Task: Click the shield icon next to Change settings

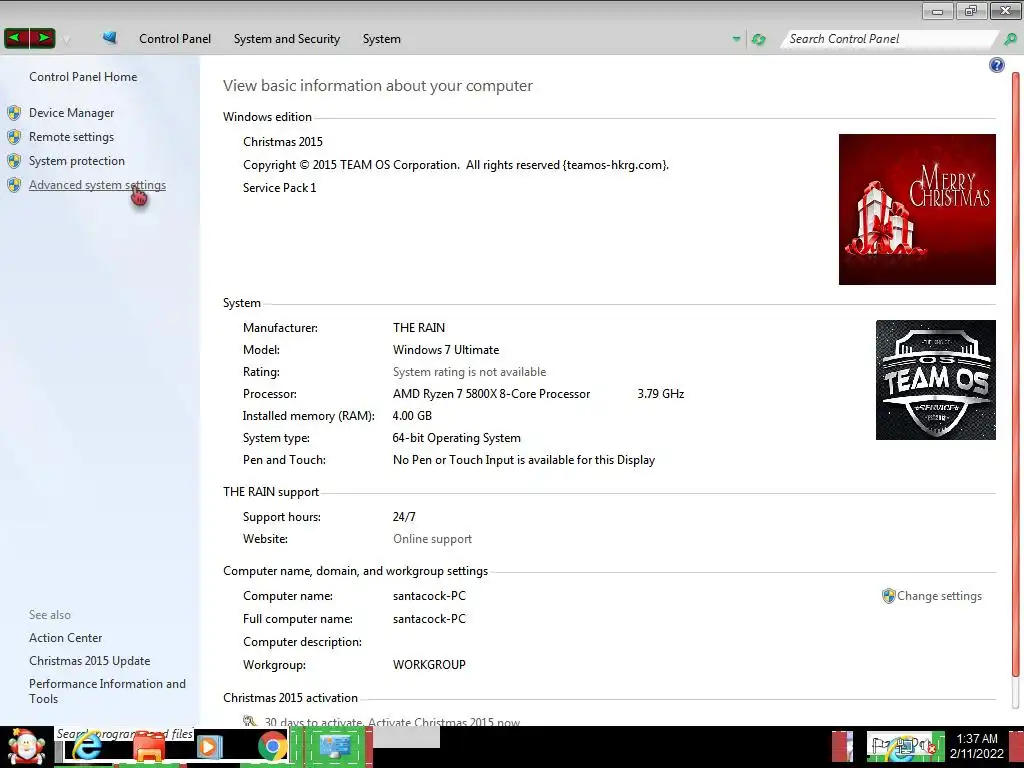Action: point(888,596)
